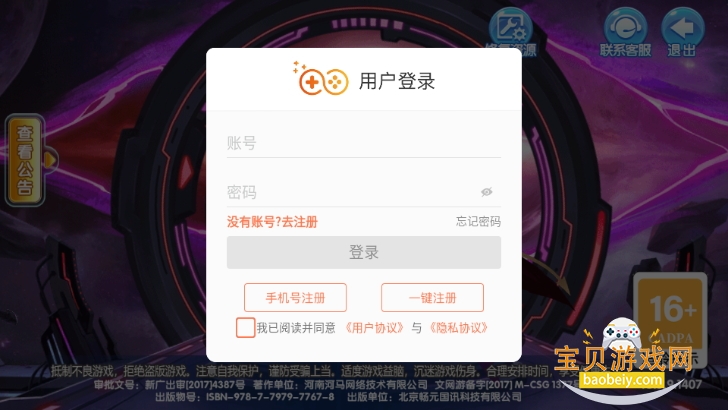
Task: Click the 宝贝游戏网 controller mascot icon
Action: 621,332
